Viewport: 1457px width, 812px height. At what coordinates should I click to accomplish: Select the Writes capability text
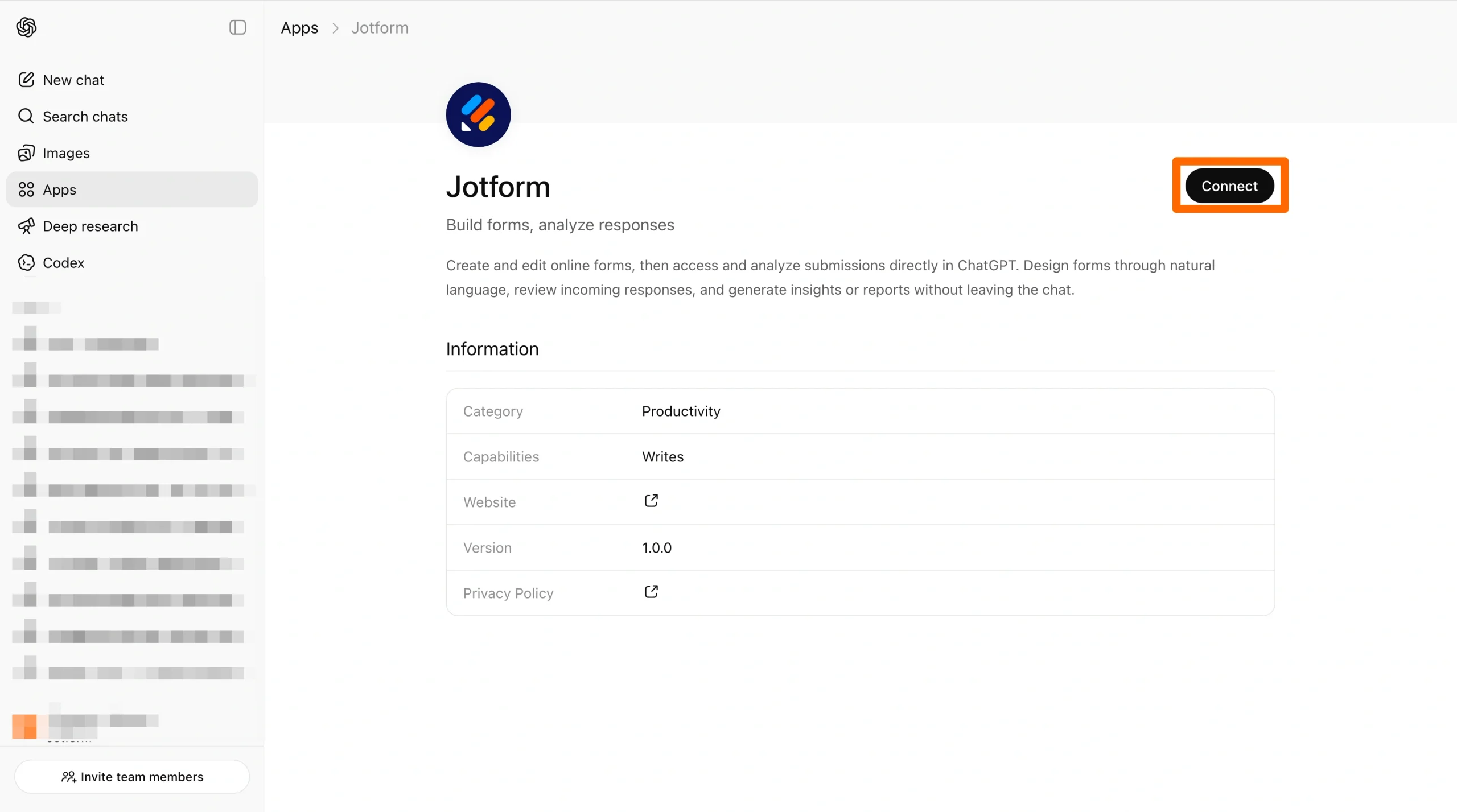coord(662,456)
